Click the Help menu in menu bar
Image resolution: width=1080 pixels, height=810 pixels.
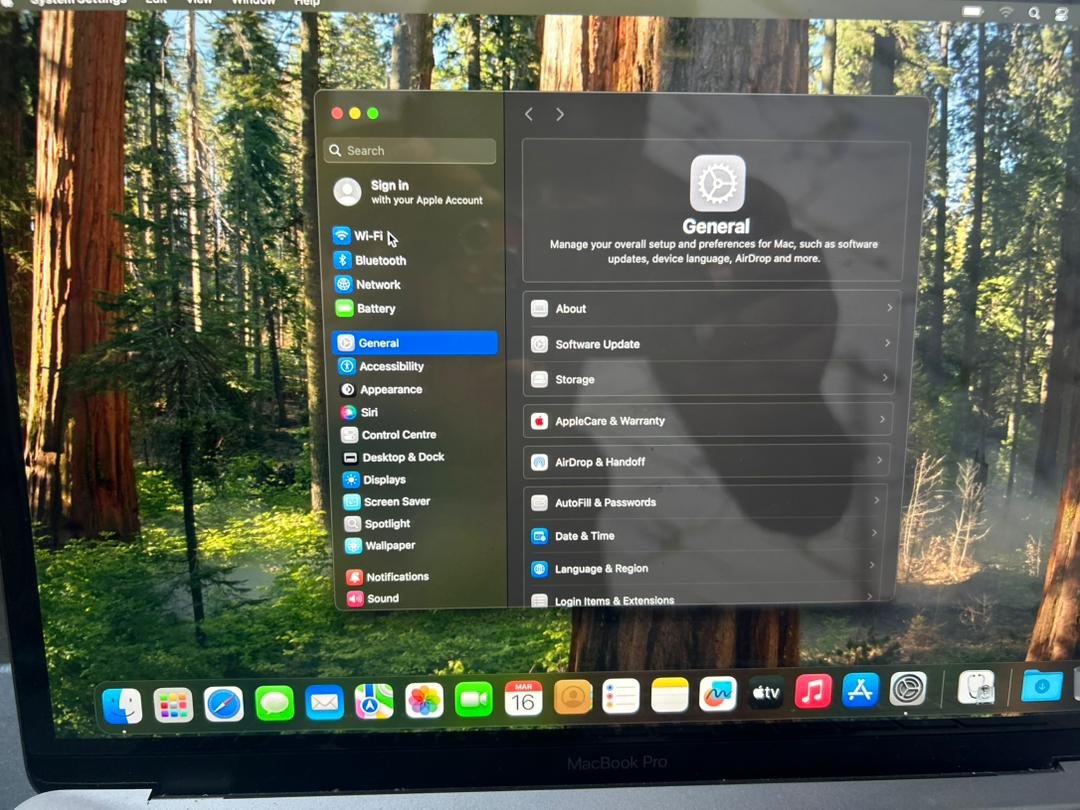pos(306,3)
